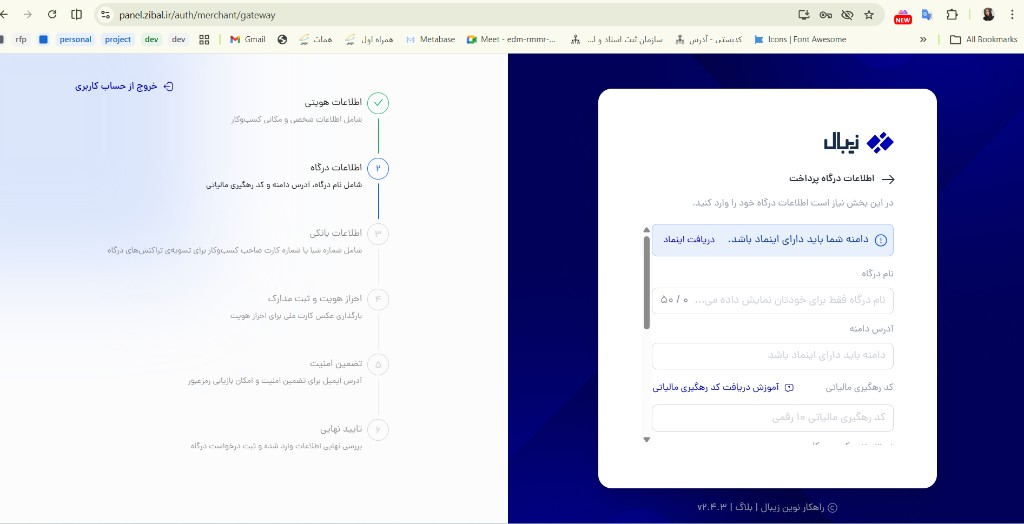Click the form's vertical scrollbar thumb
Viewport: 1024px width, 524px height.
click(647, 282)
